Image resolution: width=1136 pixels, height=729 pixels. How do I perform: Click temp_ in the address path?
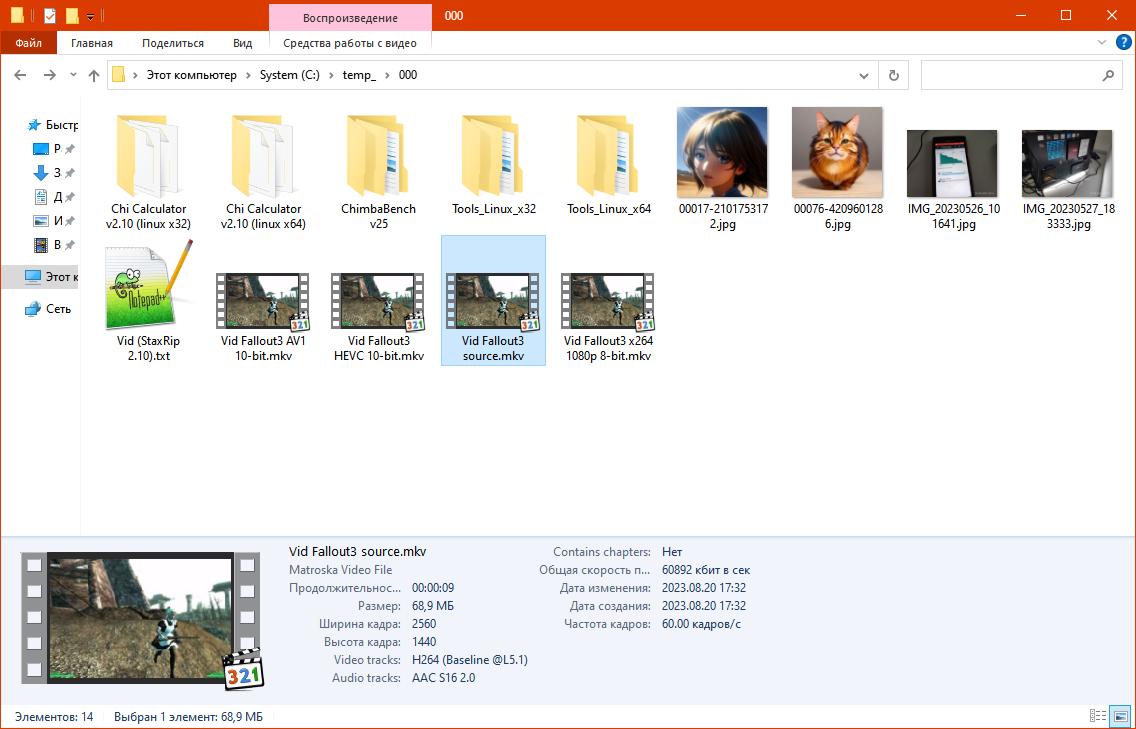point(359,75)
